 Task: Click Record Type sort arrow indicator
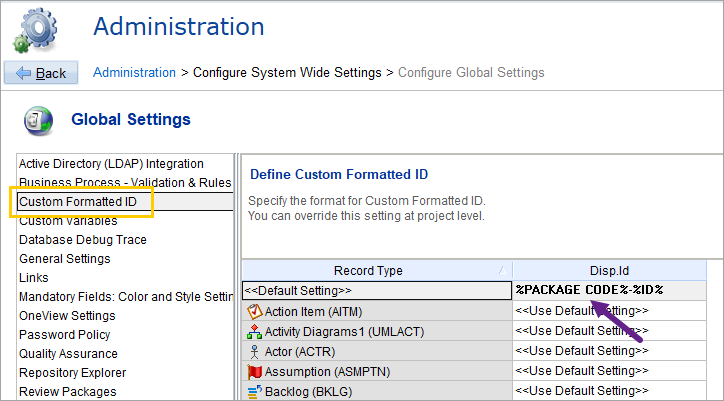503,271
